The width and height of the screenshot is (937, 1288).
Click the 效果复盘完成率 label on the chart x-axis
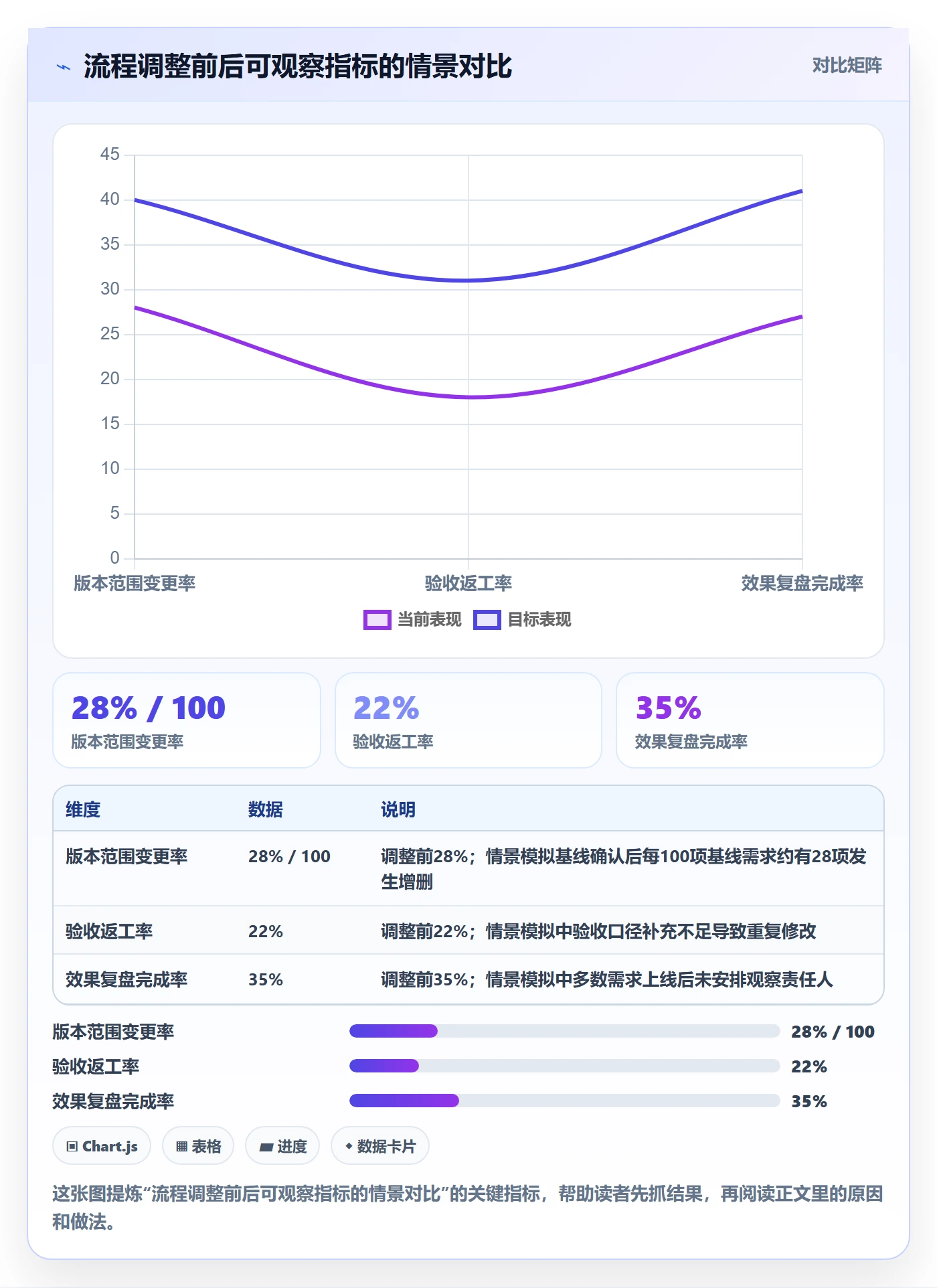pyautogui.click(x=802, y=584)
